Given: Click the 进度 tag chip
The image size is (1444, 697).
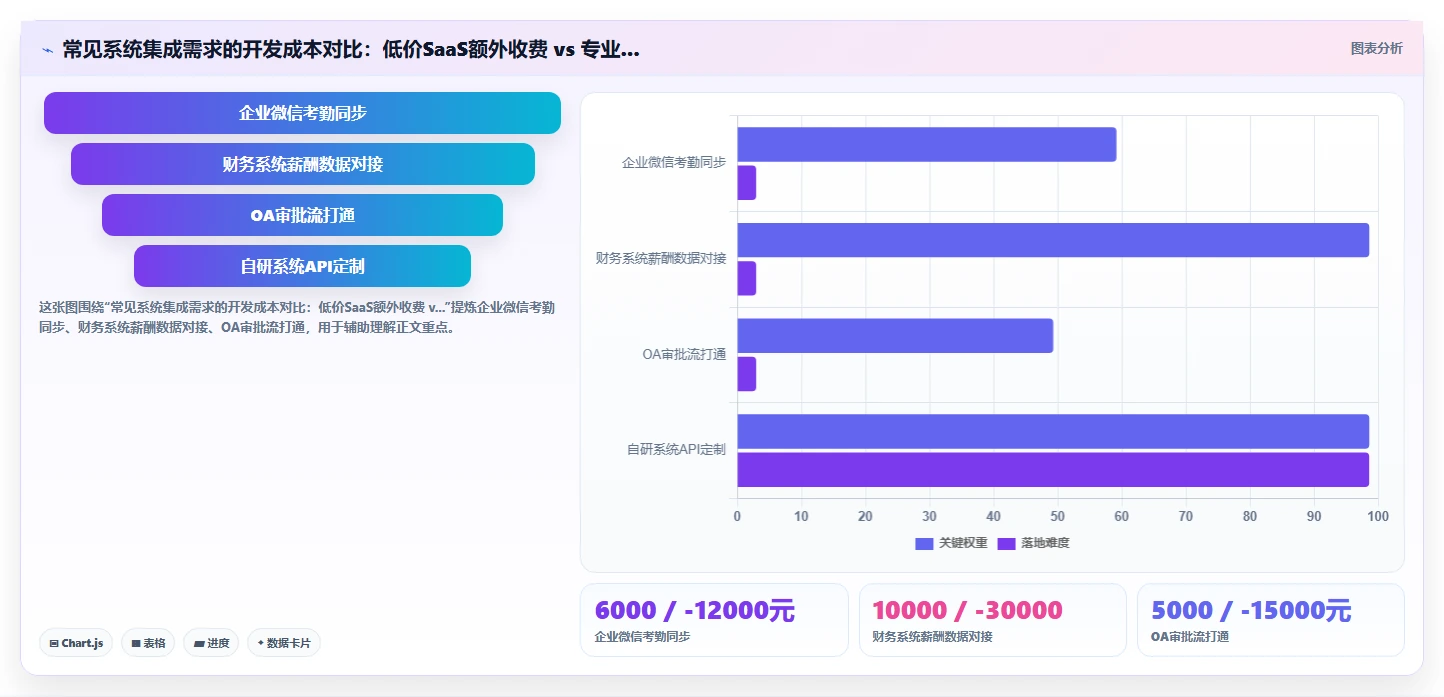Looking at the screenshot, I should tap(211, 643).
